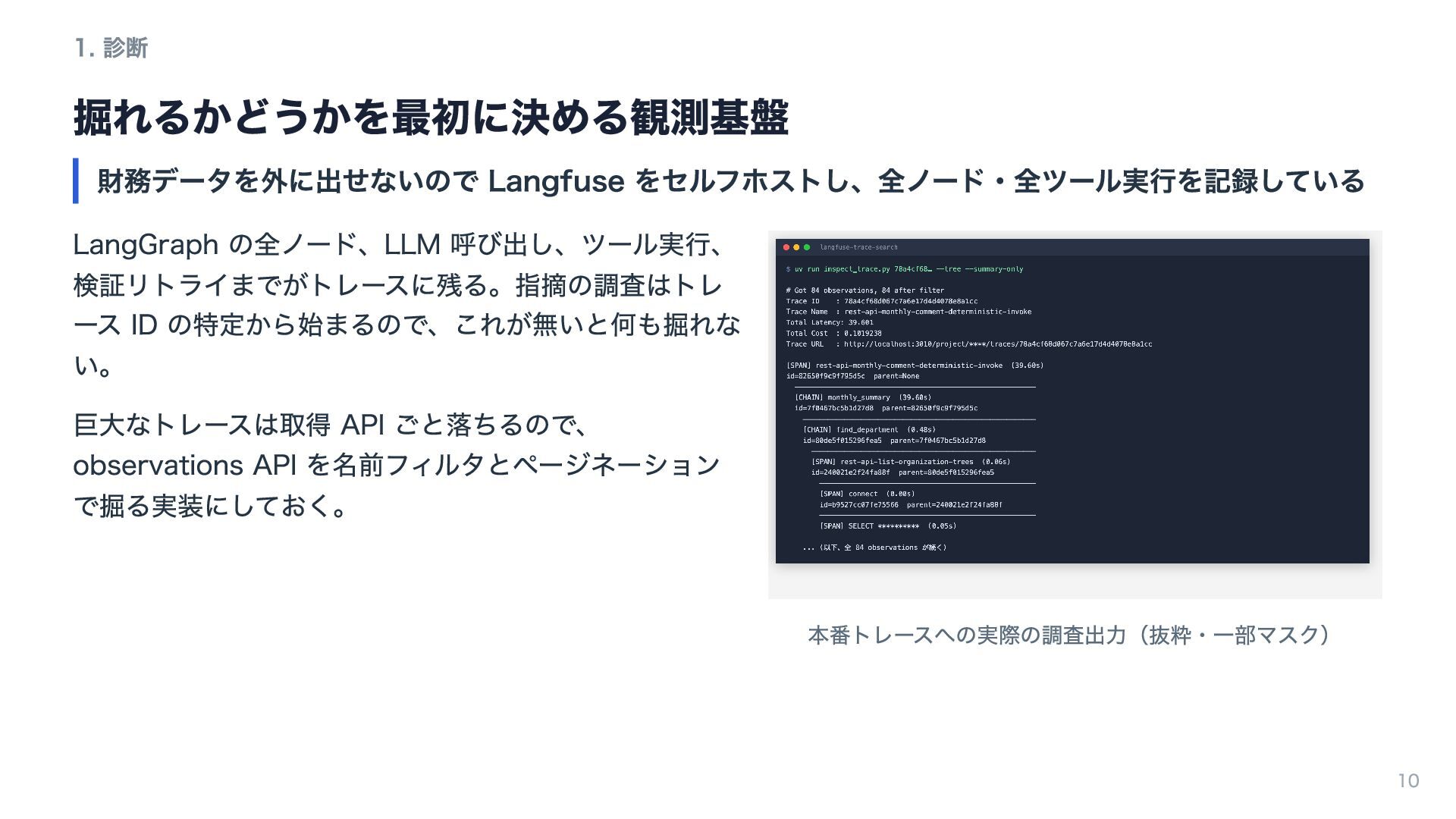The width and height of the screenshot is (1456, 819).
Task: Click the "Total Latency: 39.601" line
Action: [830, 322]
